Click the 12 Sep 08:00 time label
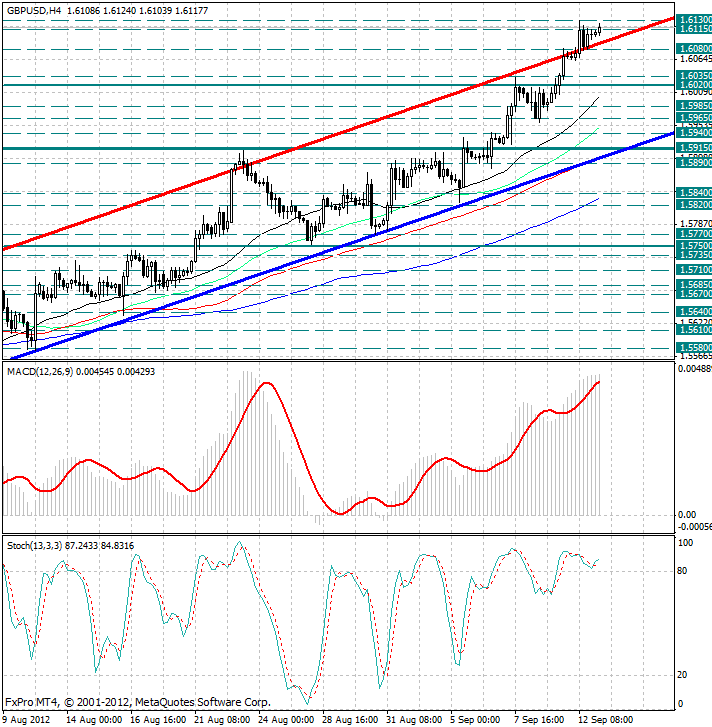712x727 pixels. coord(605,720)
